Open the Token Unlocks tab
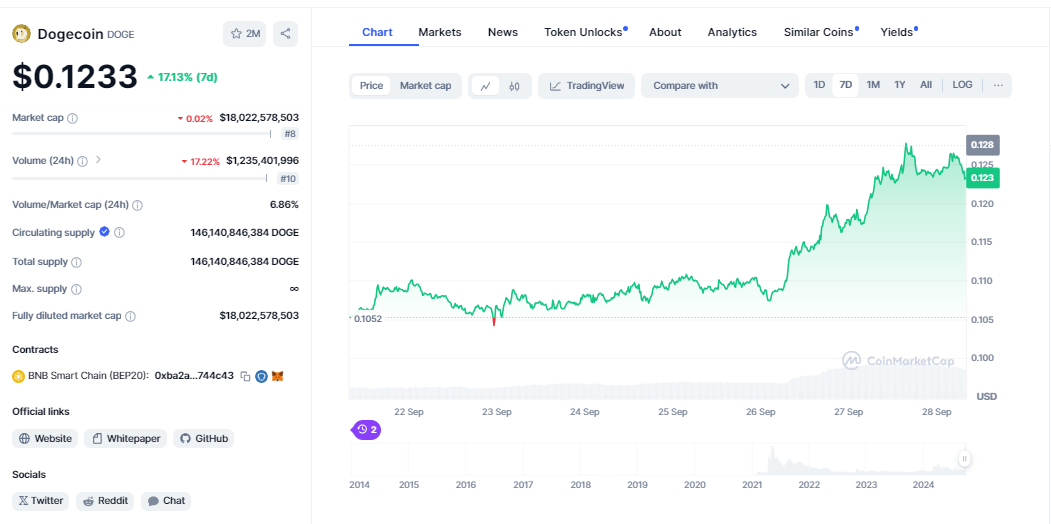This screenshot has width=1051, height=524. click(583, 32)
